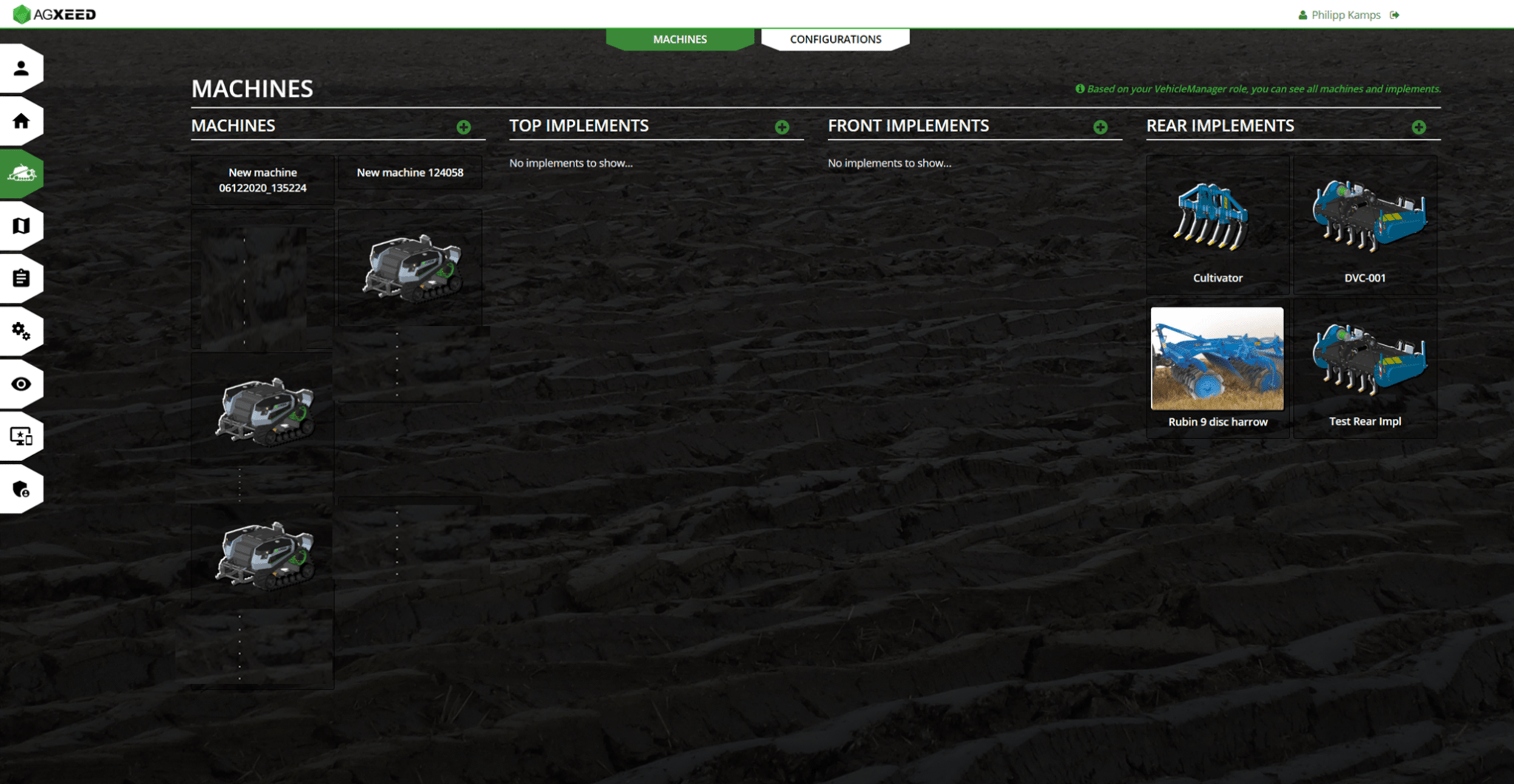
Task: Click the AGXEED logo
Action: tap(55, 13)
